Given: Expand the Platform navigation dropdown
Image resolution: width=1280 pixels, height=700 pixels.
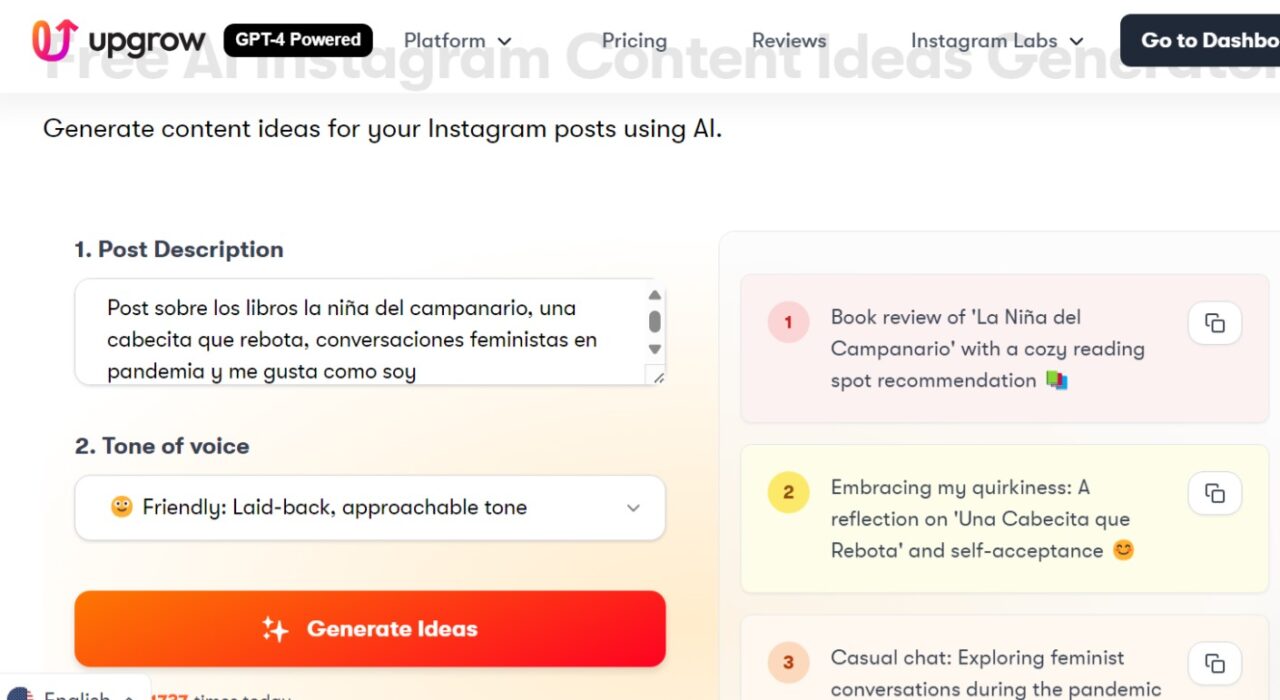Looking at the screenshot, I should [457, 41].
